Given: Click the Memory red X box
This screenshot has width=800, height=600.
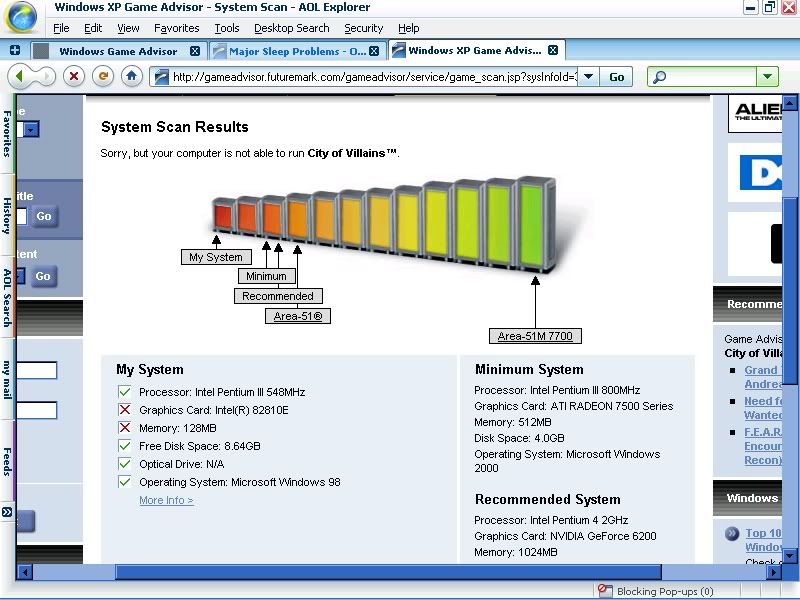Looking at the screenshot, I should 124,428.
